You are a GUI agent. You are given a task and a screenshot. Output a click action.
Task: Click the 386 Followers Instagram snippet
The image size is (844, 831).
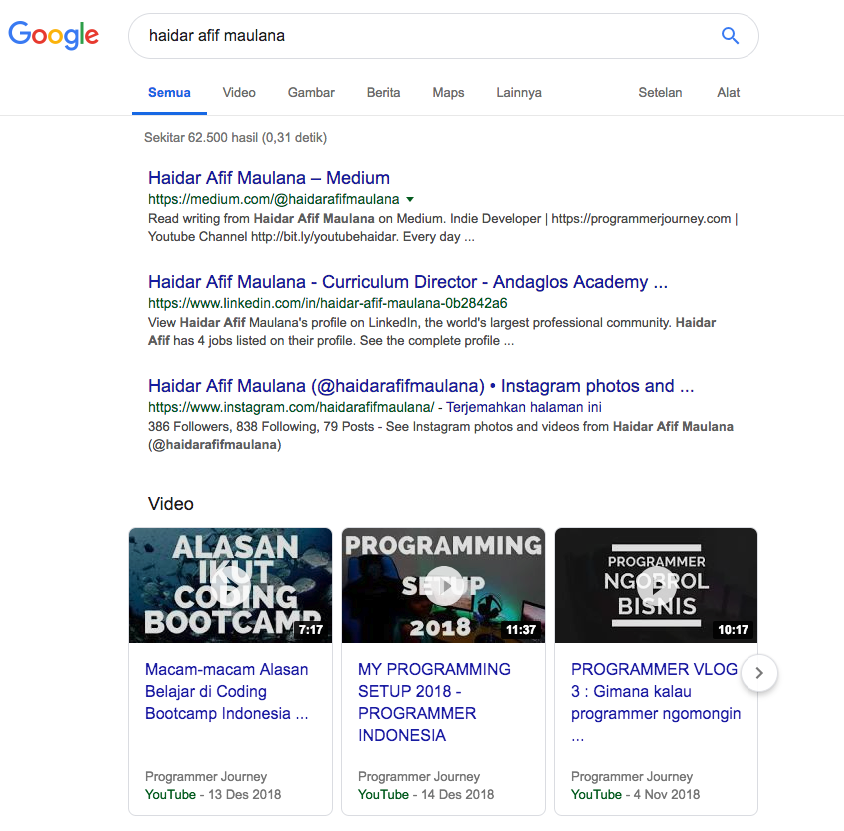440,435
